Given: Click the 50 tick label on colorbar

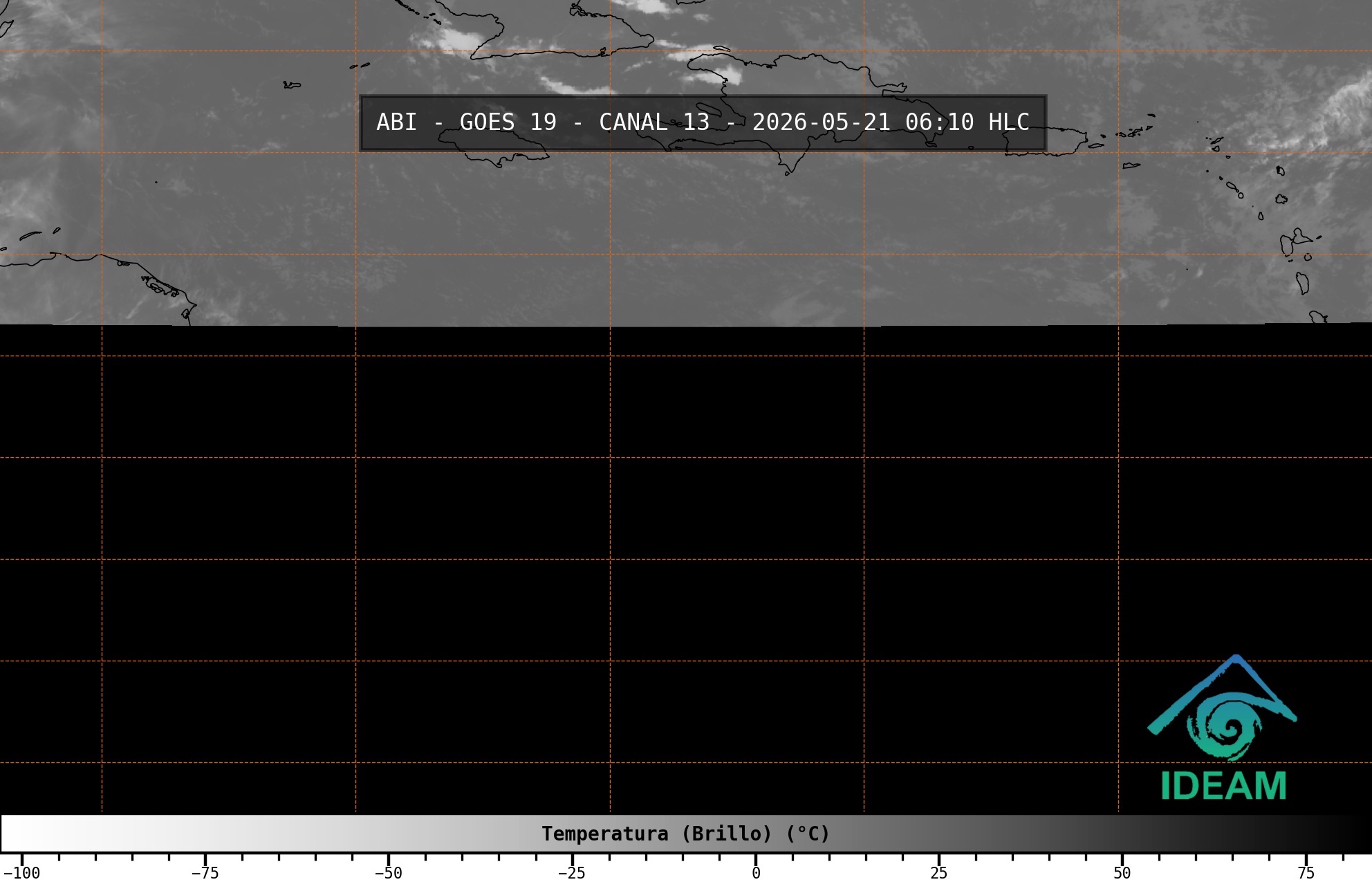Looking at the screenshot, I should tap(1122, 873).
